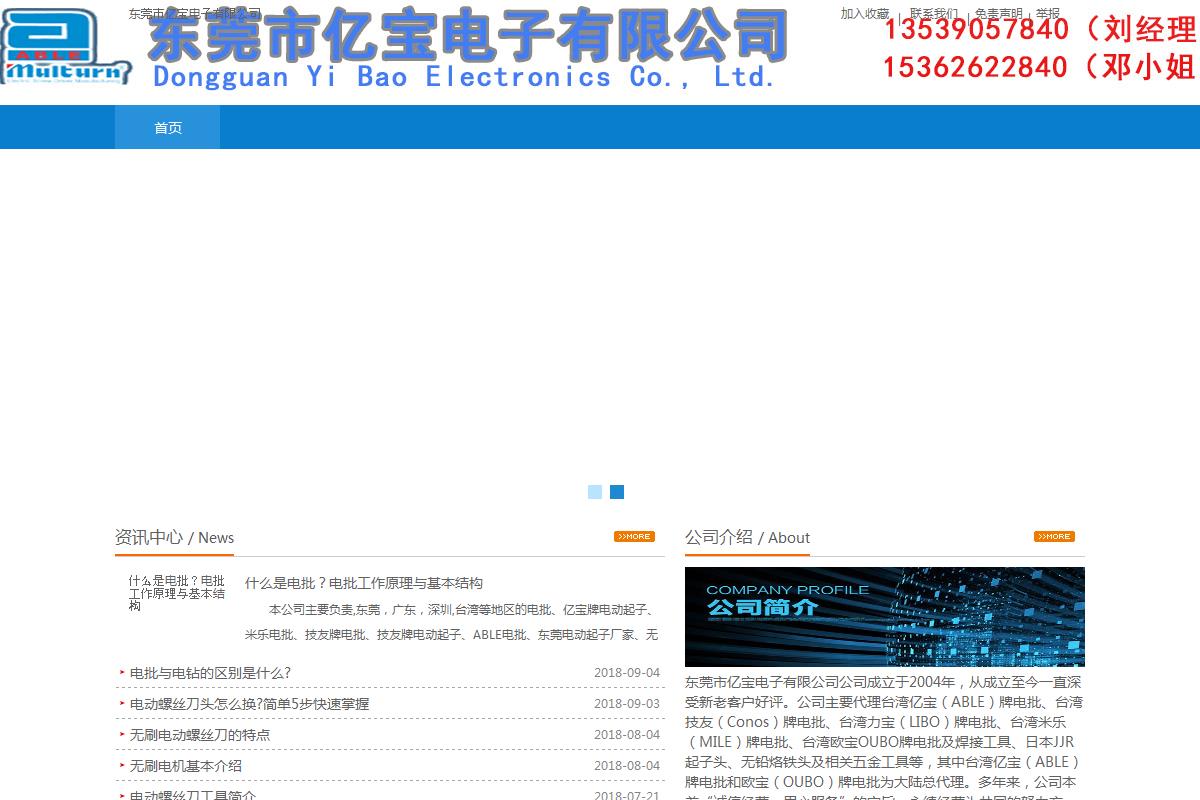Image resolution: width=1200 pixels, height=800 pixels.
Task: Open featured article 什么是电批？电批工作原理与基本结构 title
Action: (364, 583)
